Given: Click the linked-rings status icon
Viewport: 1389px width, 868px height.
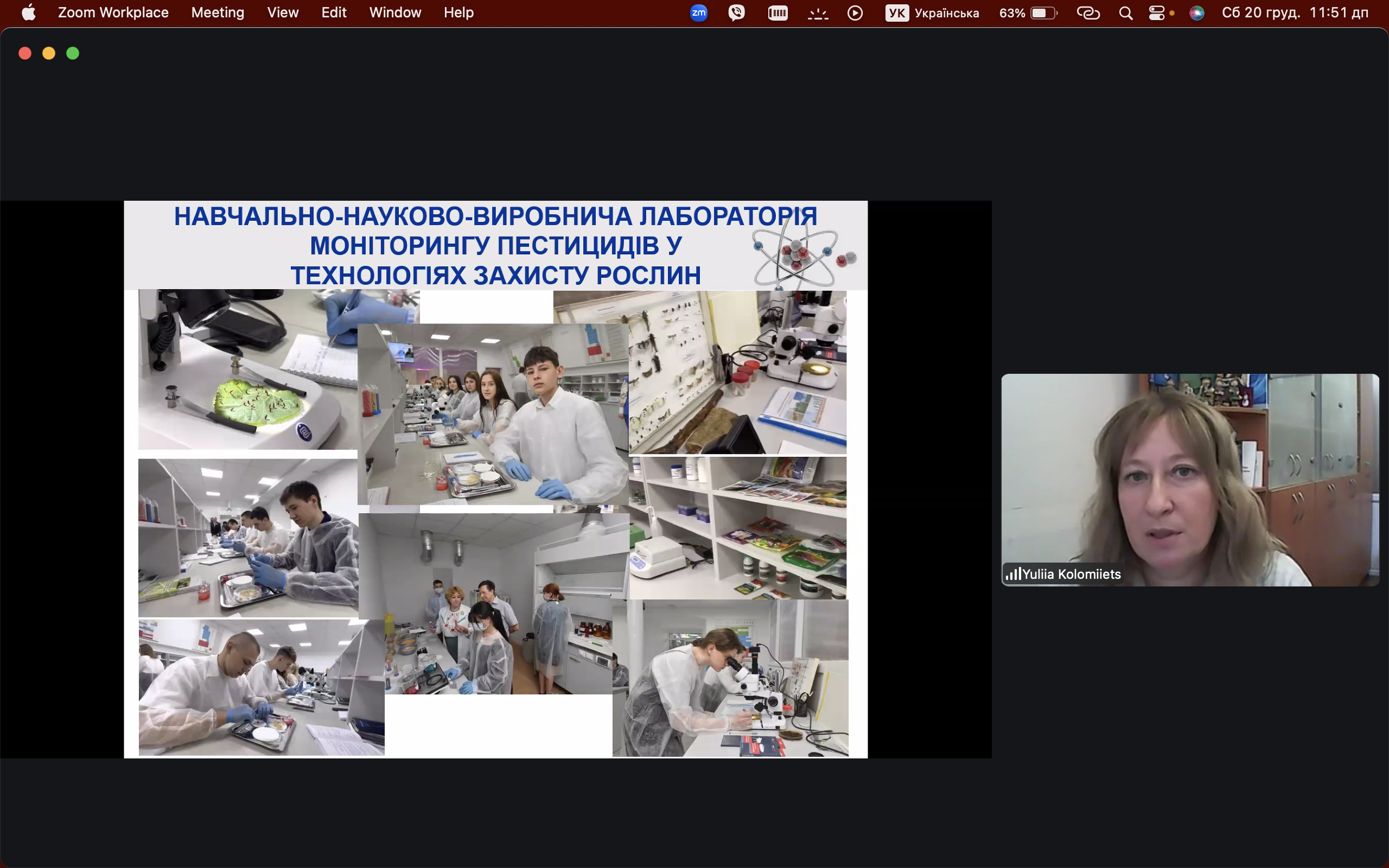Looking at the screenshot, I should [1088, 12].
